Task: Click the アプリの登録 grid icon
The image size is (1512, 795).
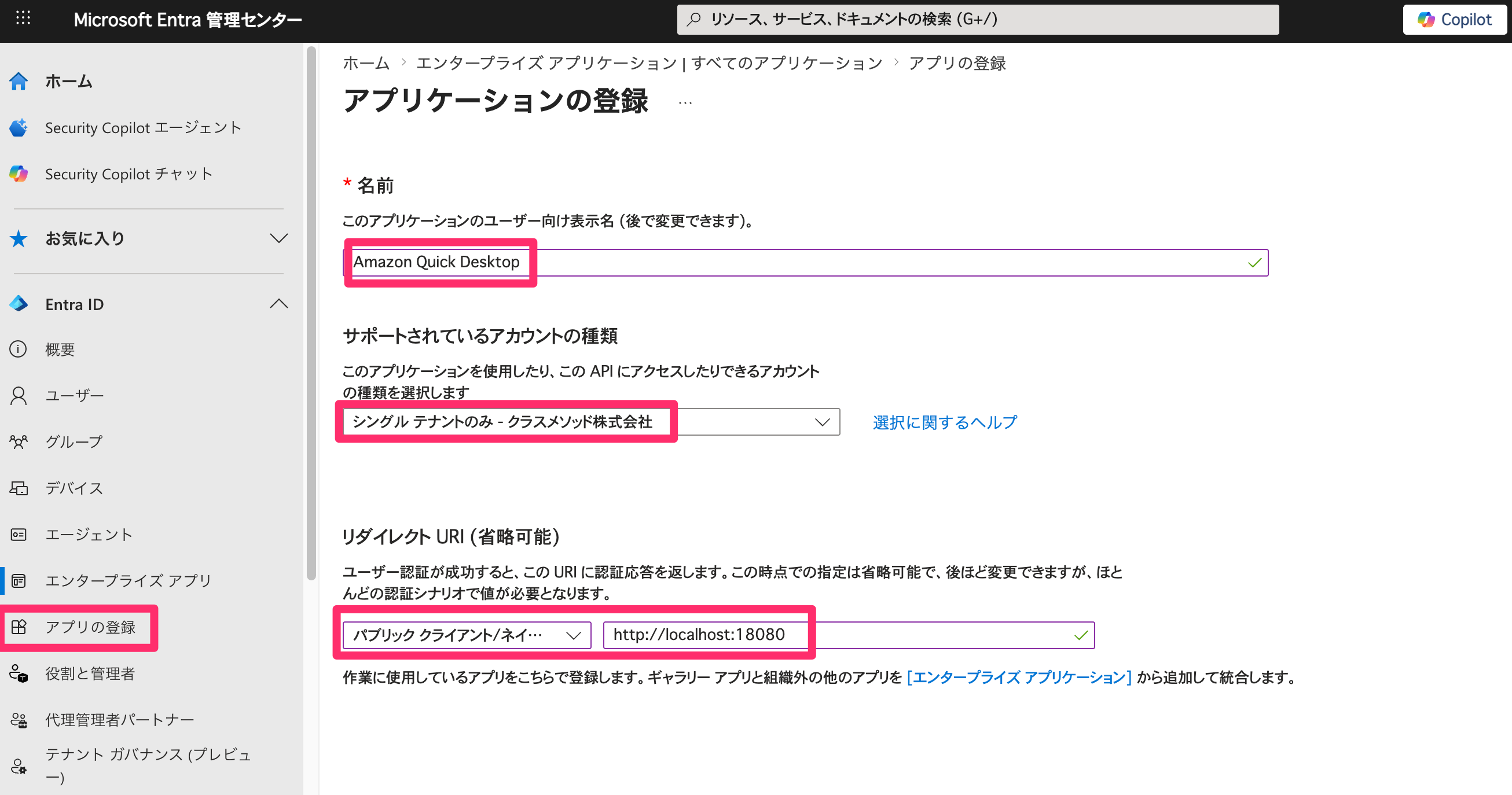Action: point(18,627)
